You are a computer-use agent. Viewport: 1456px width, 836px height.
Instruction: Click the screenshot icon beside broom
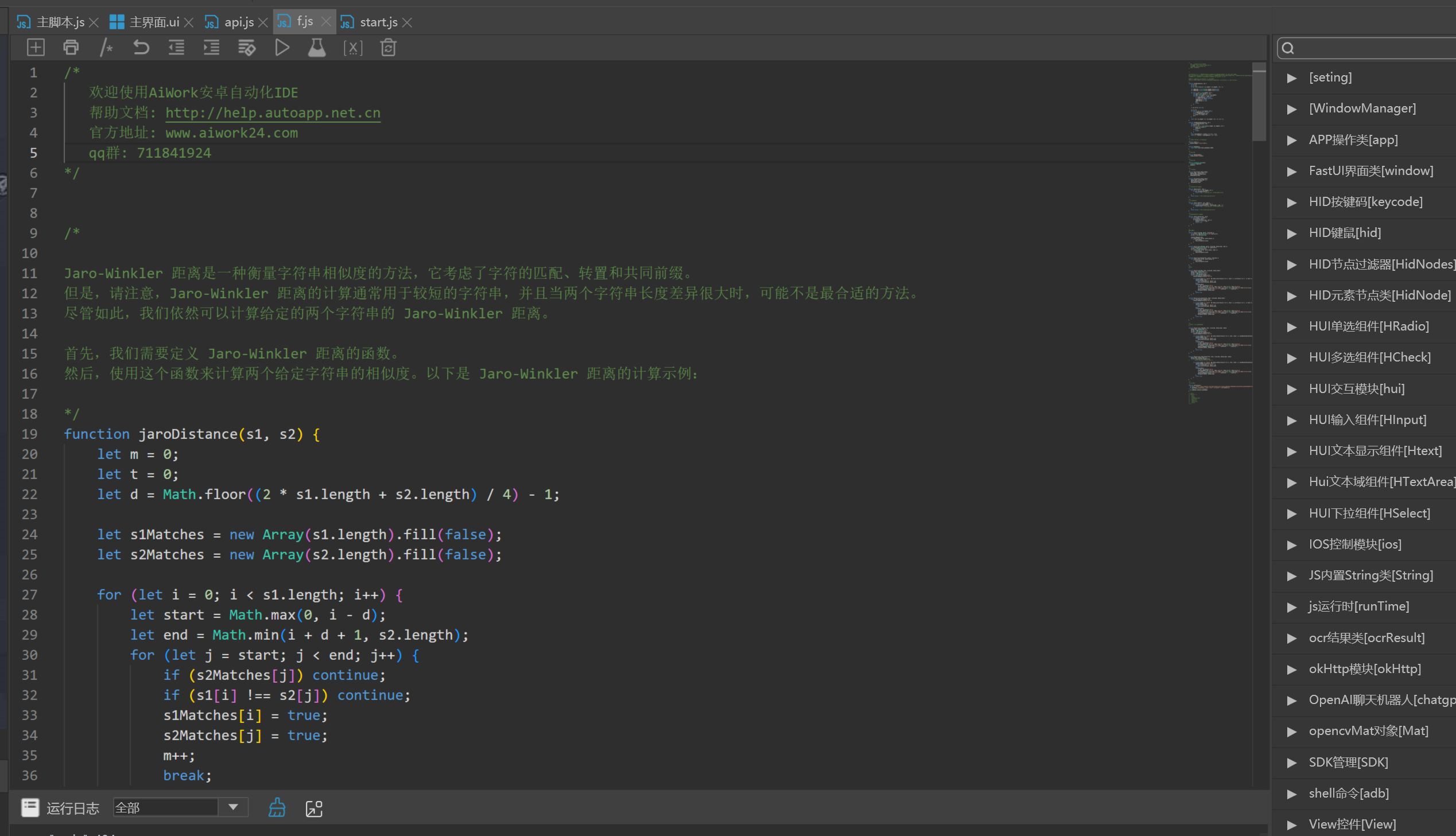pyautogui.click(x=314, y=808)
